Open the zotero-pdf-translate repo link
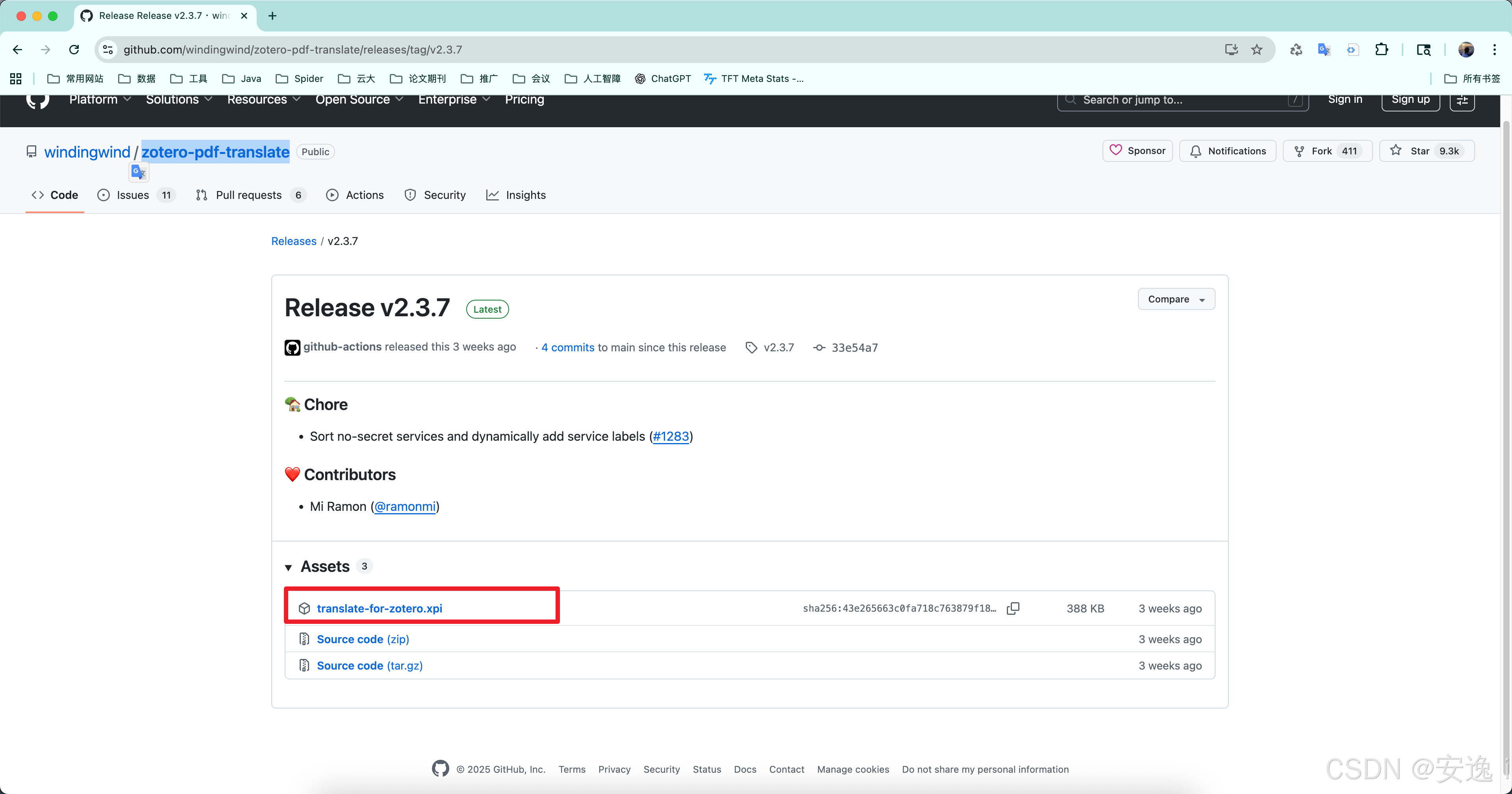Viewport: 1512px width, 794px height. 215,152
